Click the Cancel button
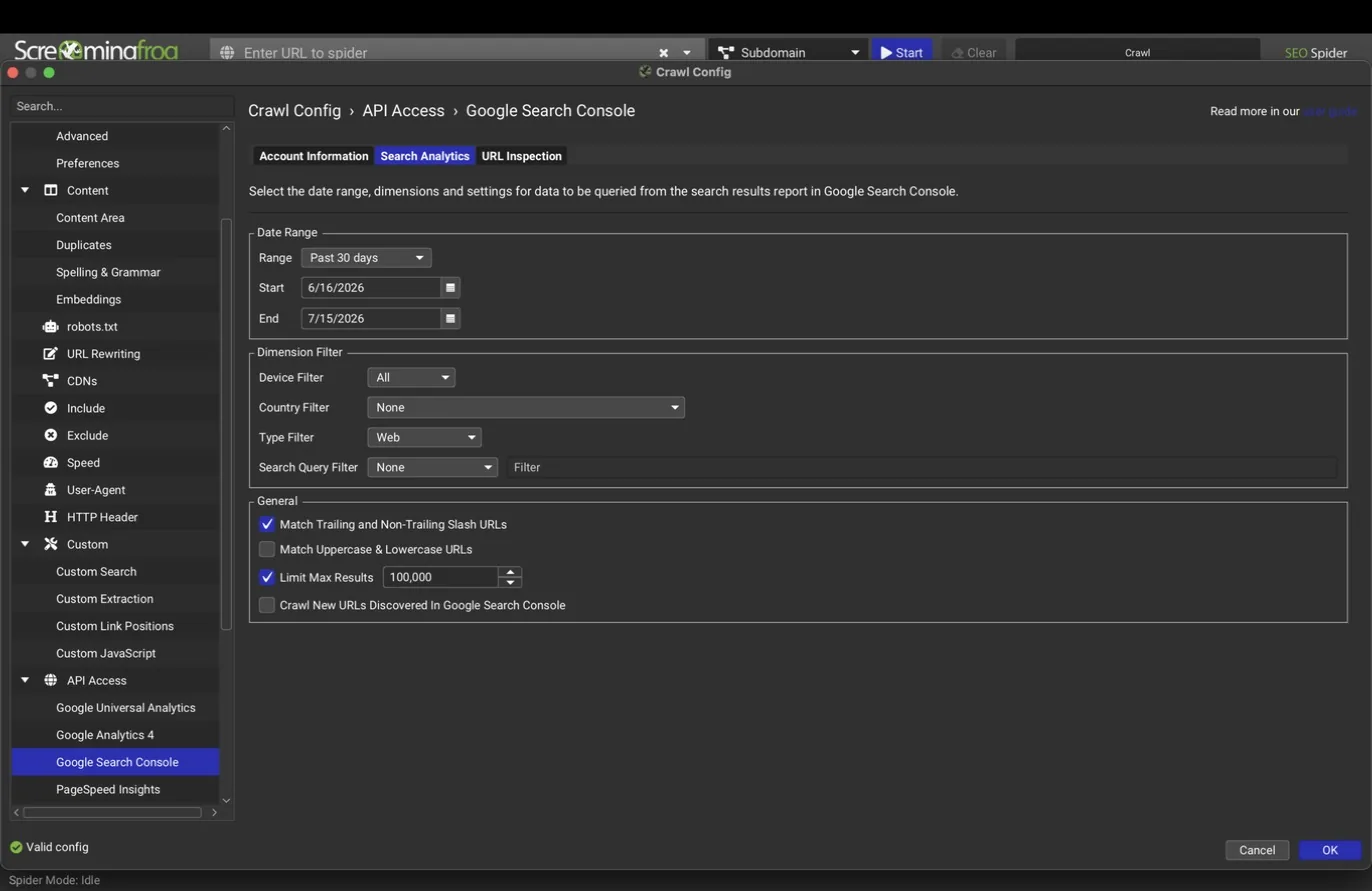This screenshot has height=891, width=1372. click(1257, 850)
